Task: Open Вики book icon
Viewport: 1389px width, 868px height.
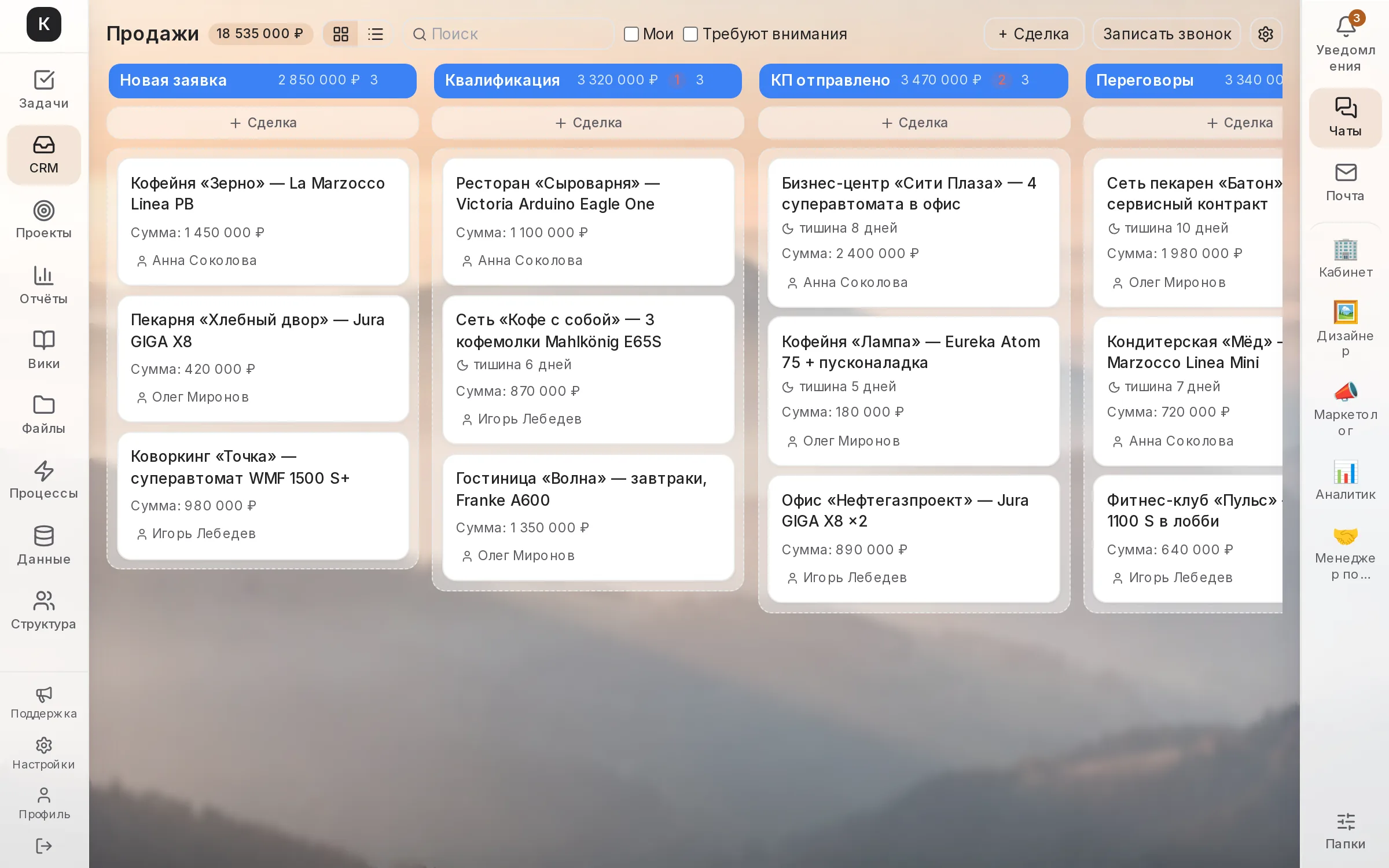Action: pos(44,350)
